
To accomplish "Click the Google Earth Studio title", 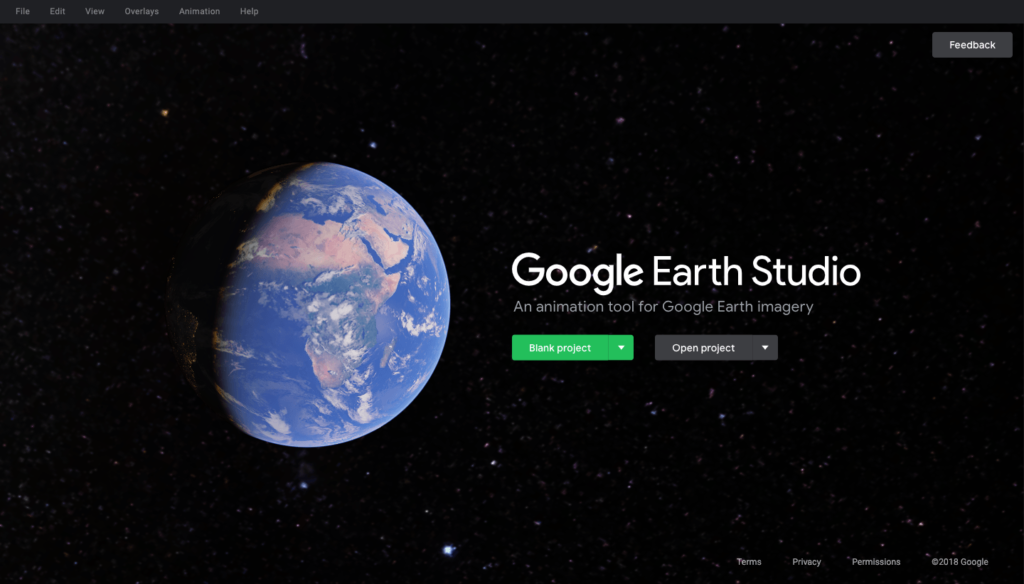I will click(x=686, y=272).
